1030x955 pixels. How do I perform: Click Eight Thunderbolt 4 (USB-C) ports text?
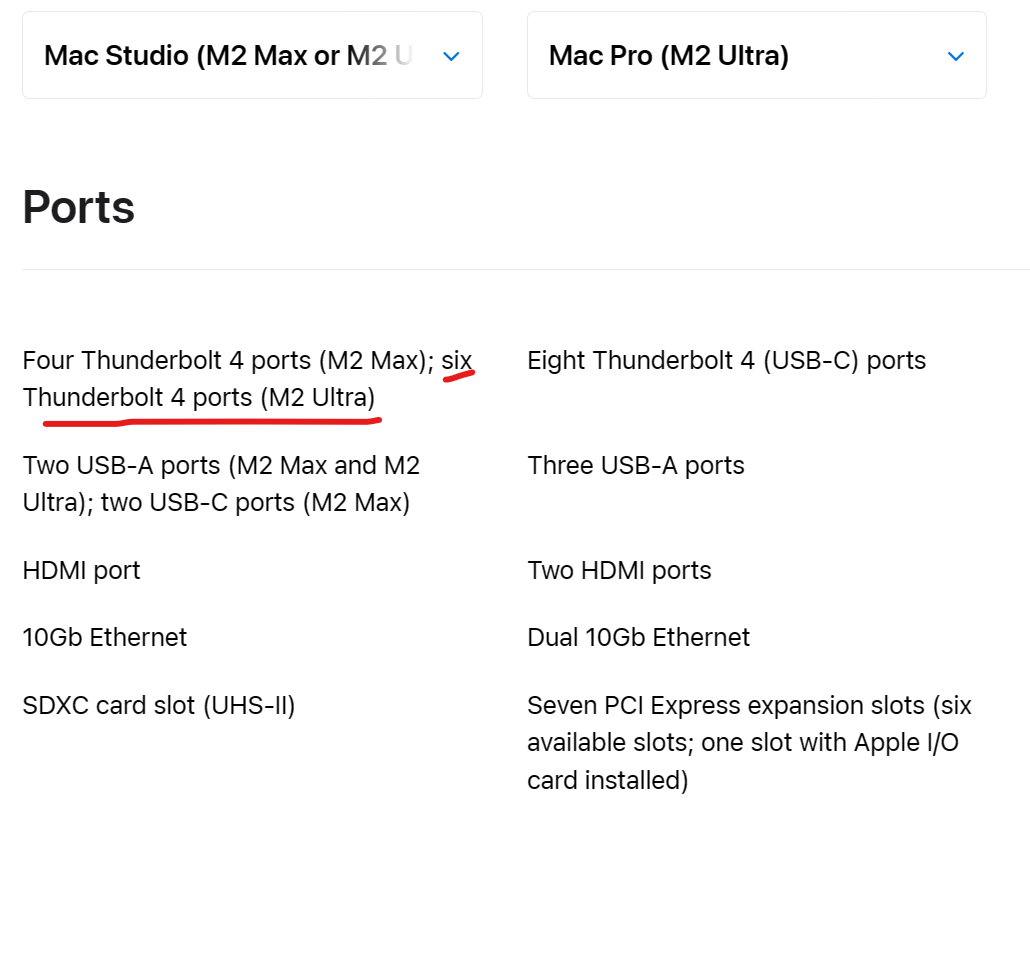[726, 360]
